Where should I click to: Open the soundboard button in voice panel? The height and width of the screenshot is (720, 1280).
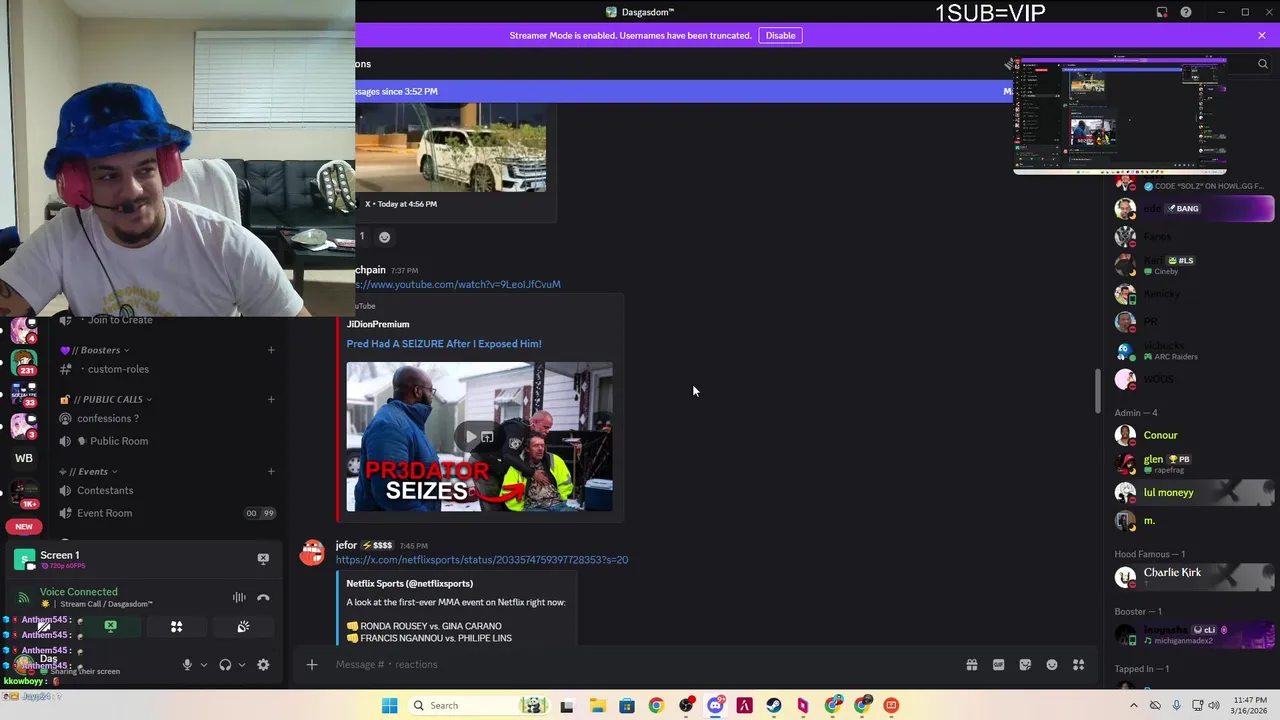pyautogui.click(x=243, y=627)
